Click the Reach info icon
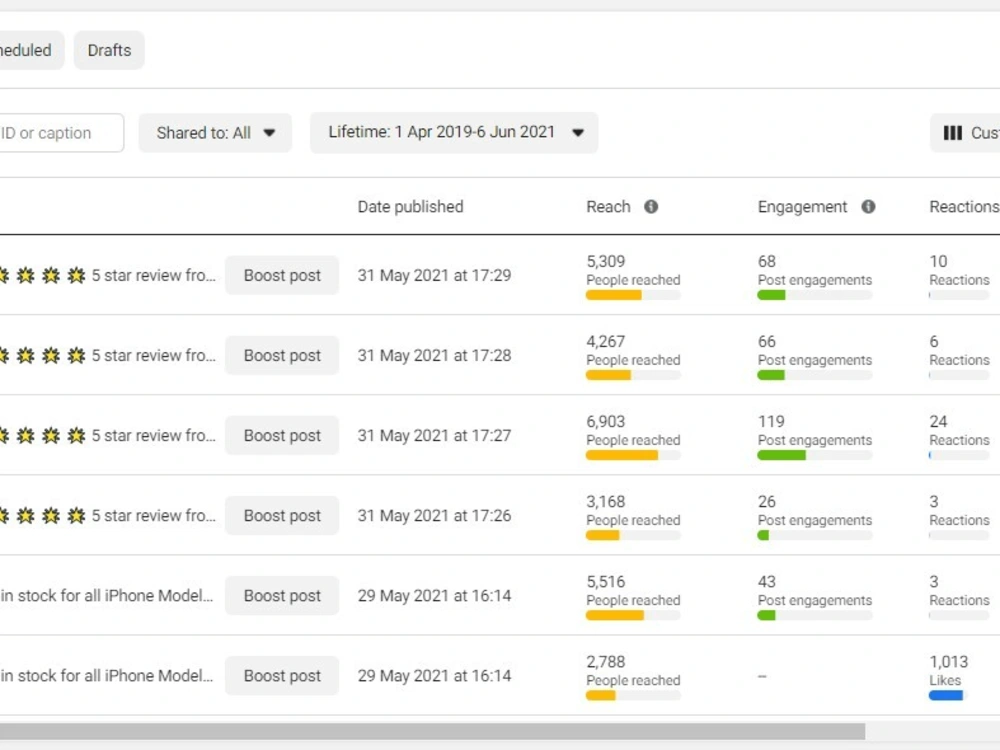Image resolution: width=1000 pixels, height=750 pixels. tap(651, 207)
